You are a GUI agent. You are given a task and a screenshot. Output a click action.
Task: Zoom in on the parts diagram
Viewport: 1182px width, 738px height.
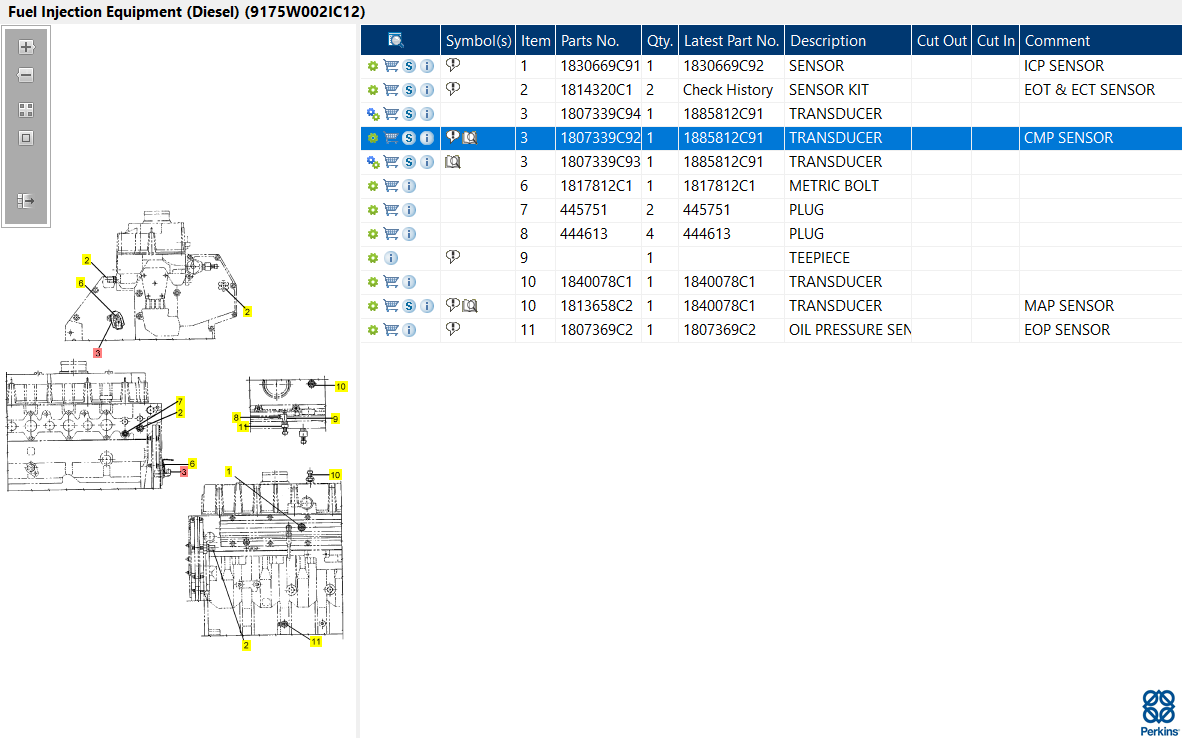[26, 47]
